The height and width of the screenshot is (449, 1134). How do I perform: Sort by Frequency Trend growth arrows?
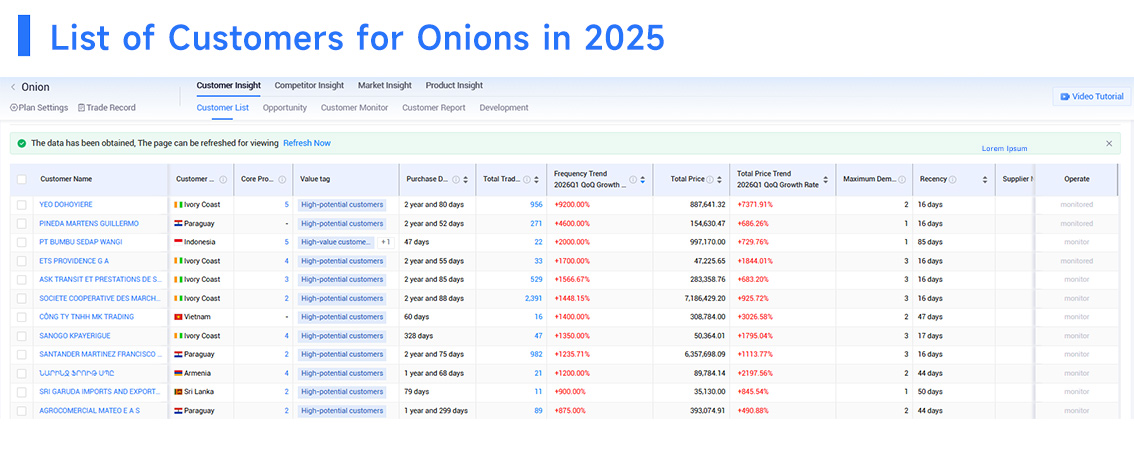pyautogui.click(x=643, y=179)
